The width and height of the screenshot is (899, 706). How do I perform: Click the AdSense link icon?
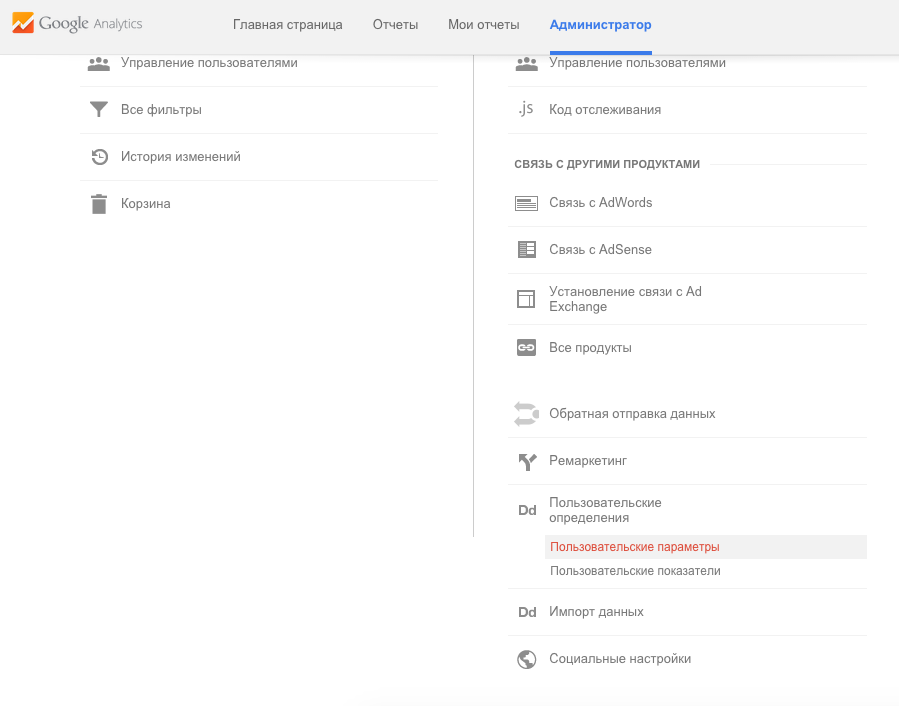click(x=526, y=249)
